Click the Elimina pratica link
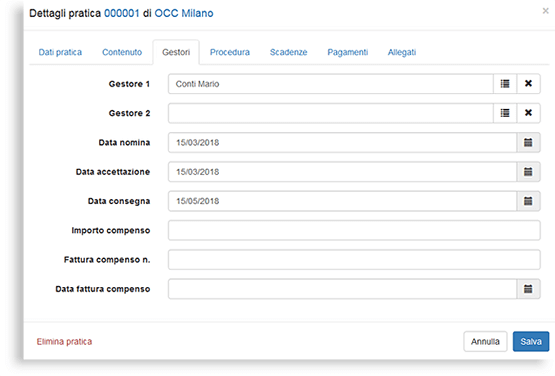 pos(64,342)
